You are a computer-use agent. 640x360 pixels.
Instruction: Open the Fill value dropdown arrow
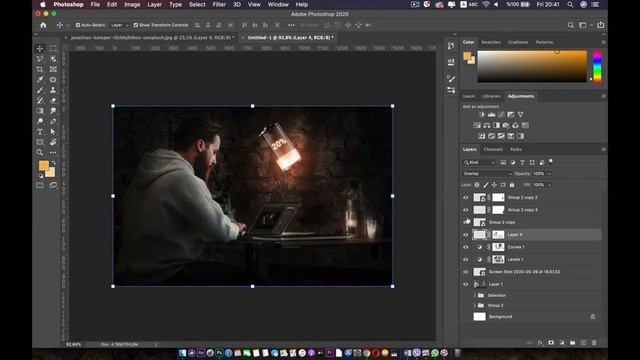pos(549,185)
